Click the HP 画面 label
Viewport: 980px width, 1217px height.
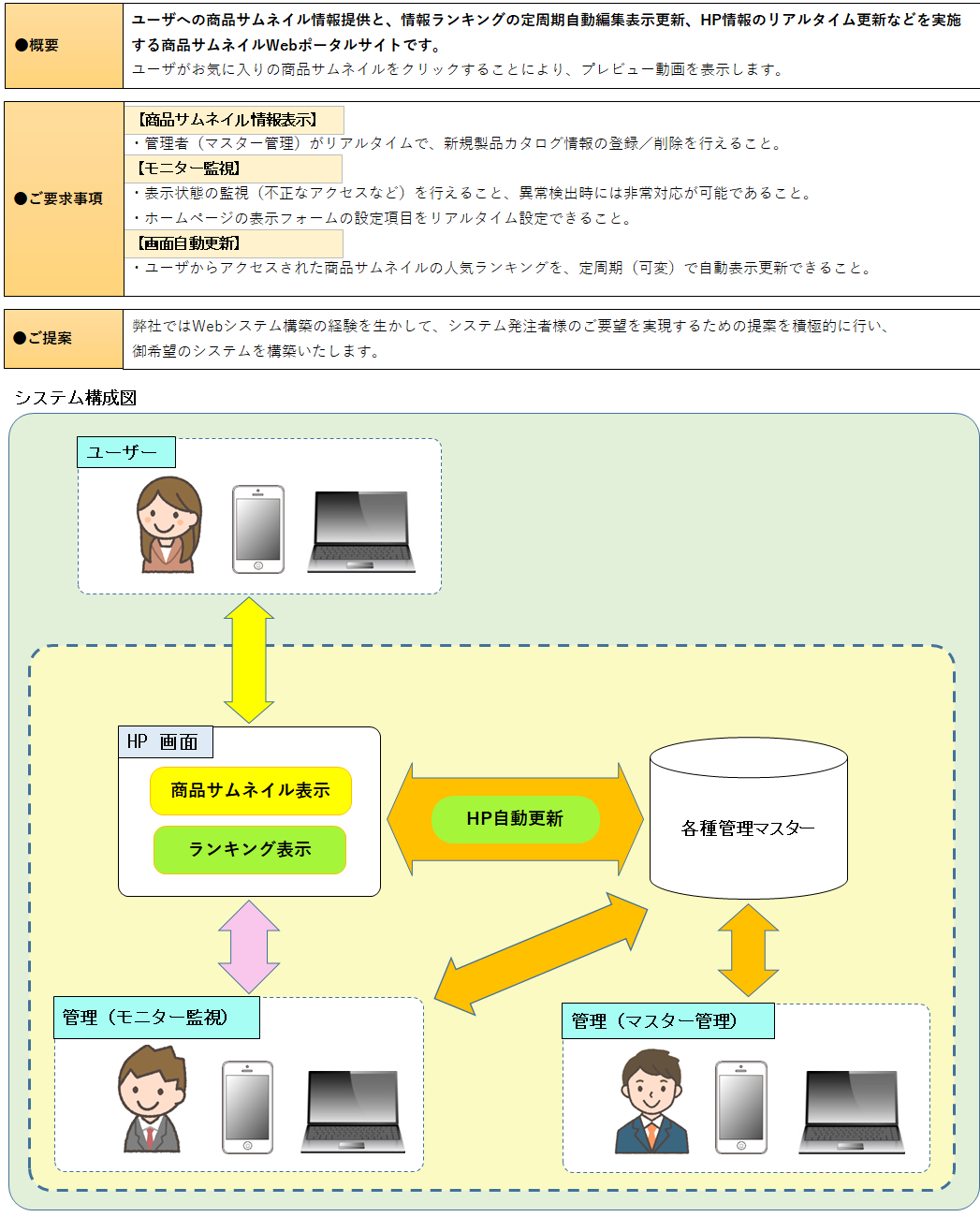(x=165, y=742)
